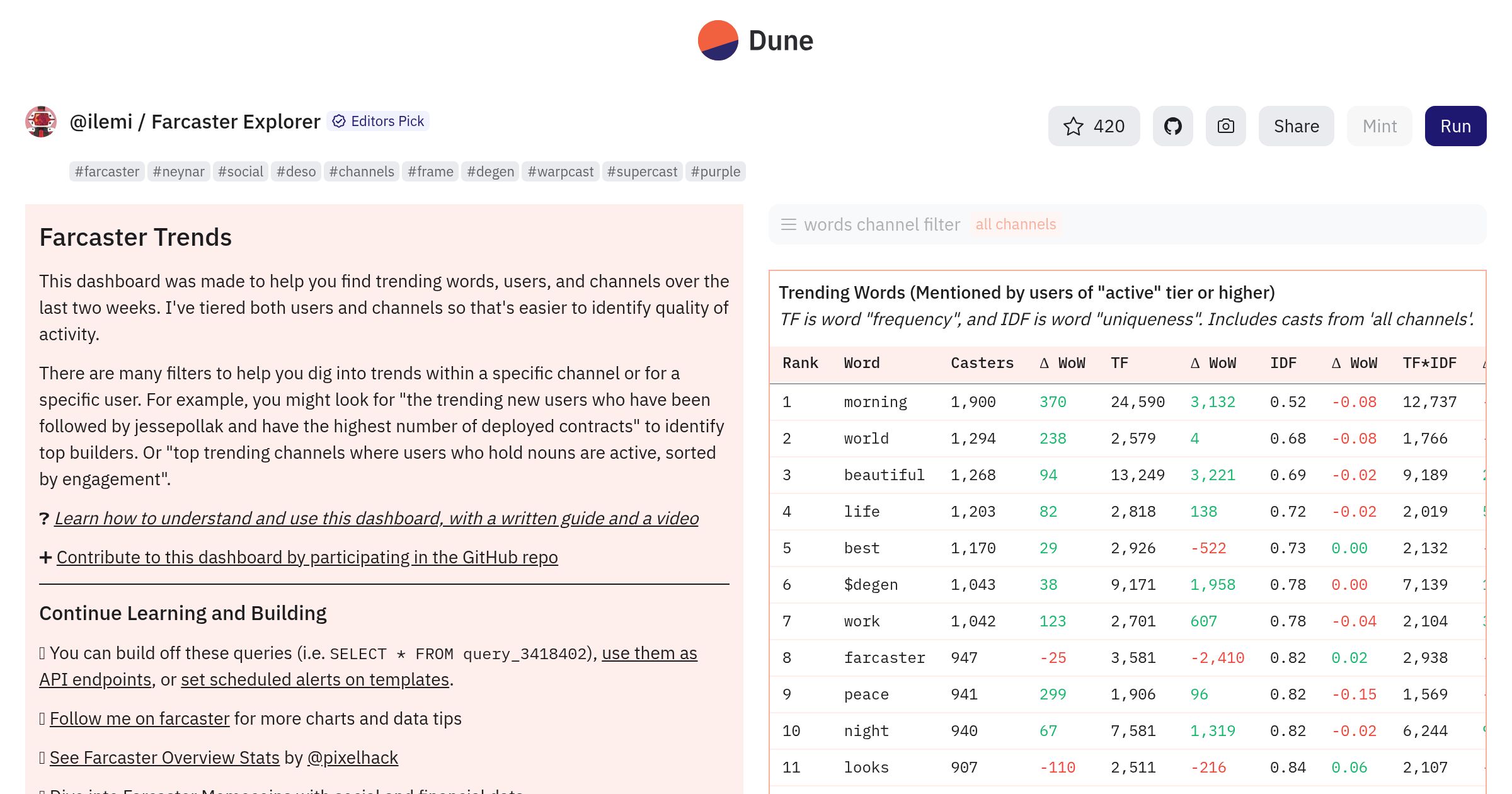
Task: Click the Mint button
Action: point(1379,126)
